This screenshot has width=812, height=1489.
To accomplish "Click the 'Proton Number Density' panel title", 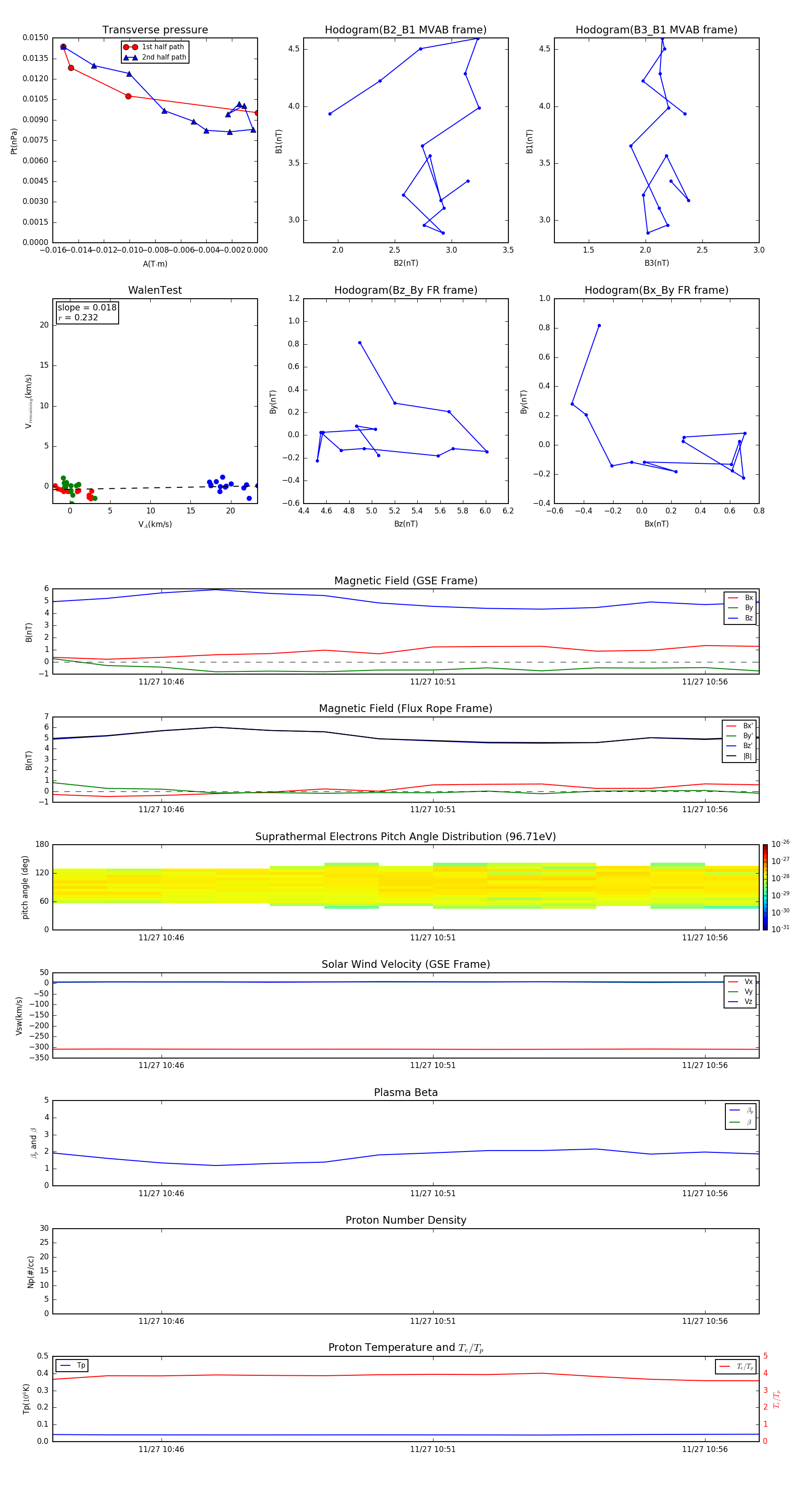I will pos(406,1220).
